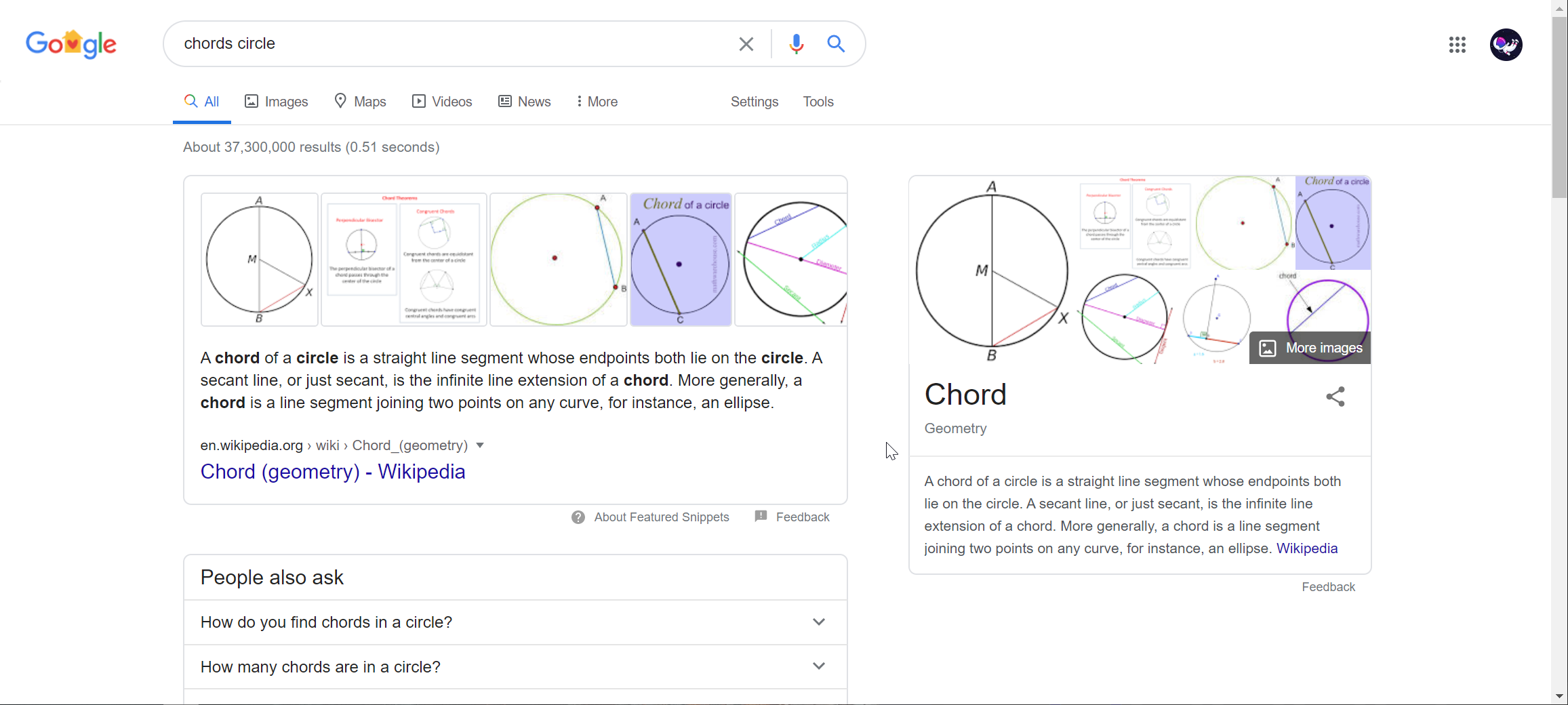Viewport: 1568px width, 705px height.
Task: Start voice search with the microphone
Action: tap(796, 44)
